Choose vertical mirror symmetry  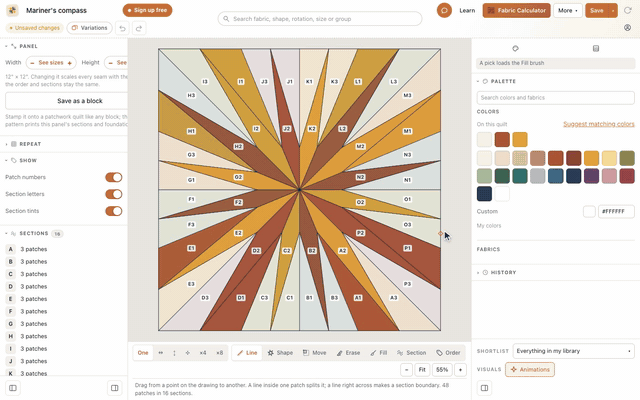[x=174, y=353]
